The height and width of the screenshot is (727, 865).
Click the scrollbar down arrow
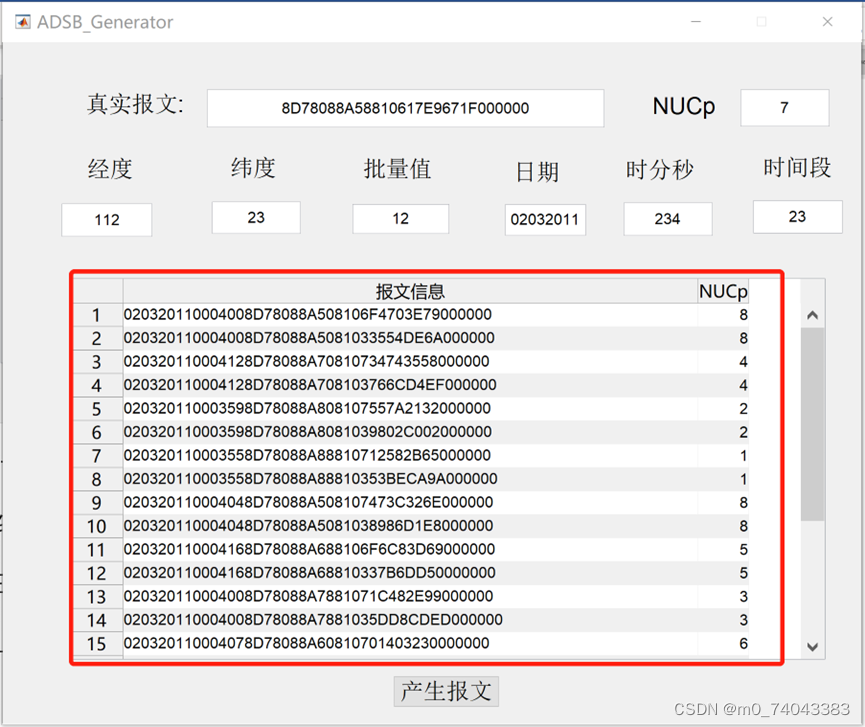coord(812,647)
